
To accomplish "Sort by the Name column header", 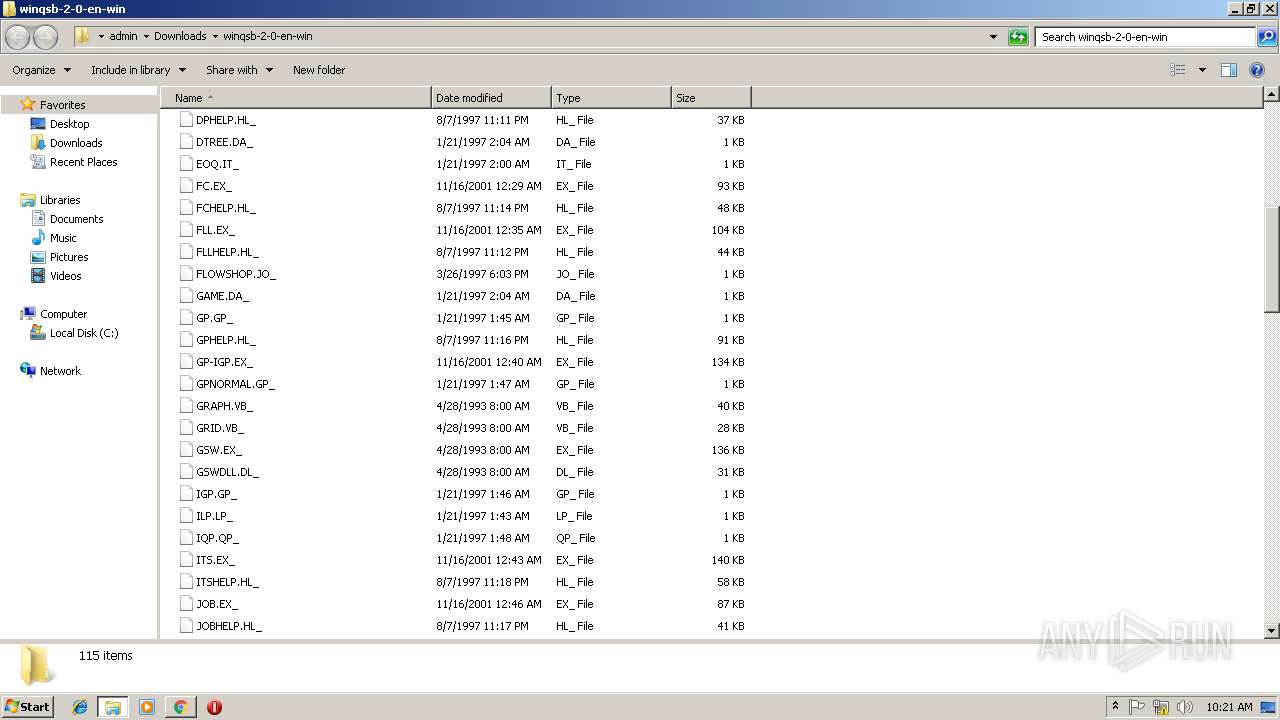I will (x=295, y=98).
